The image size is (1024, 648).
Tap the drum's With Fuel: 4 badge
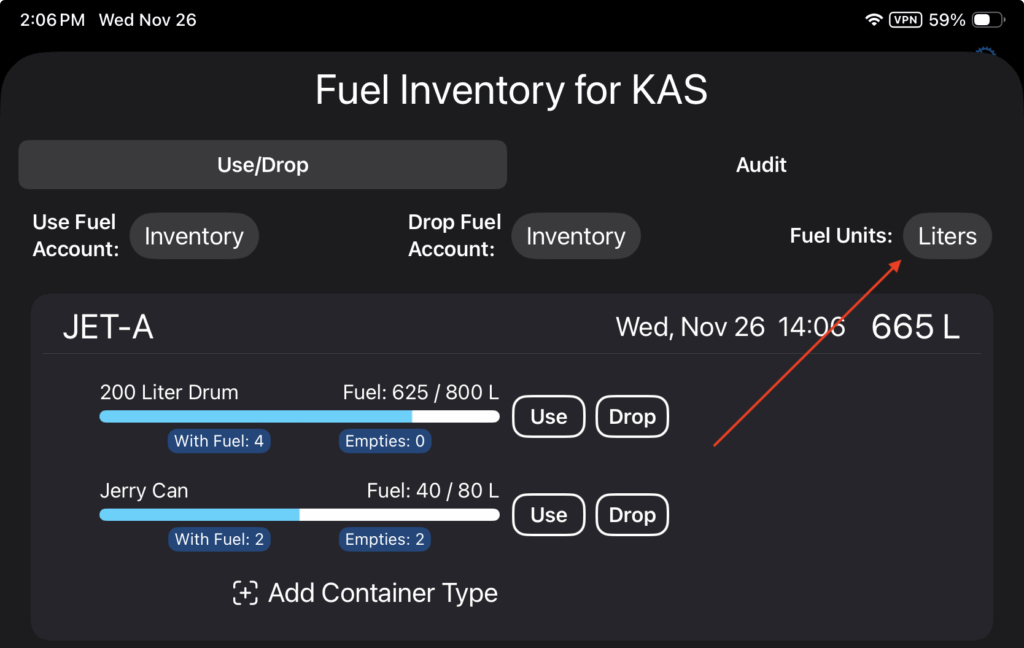click(220, 441)
